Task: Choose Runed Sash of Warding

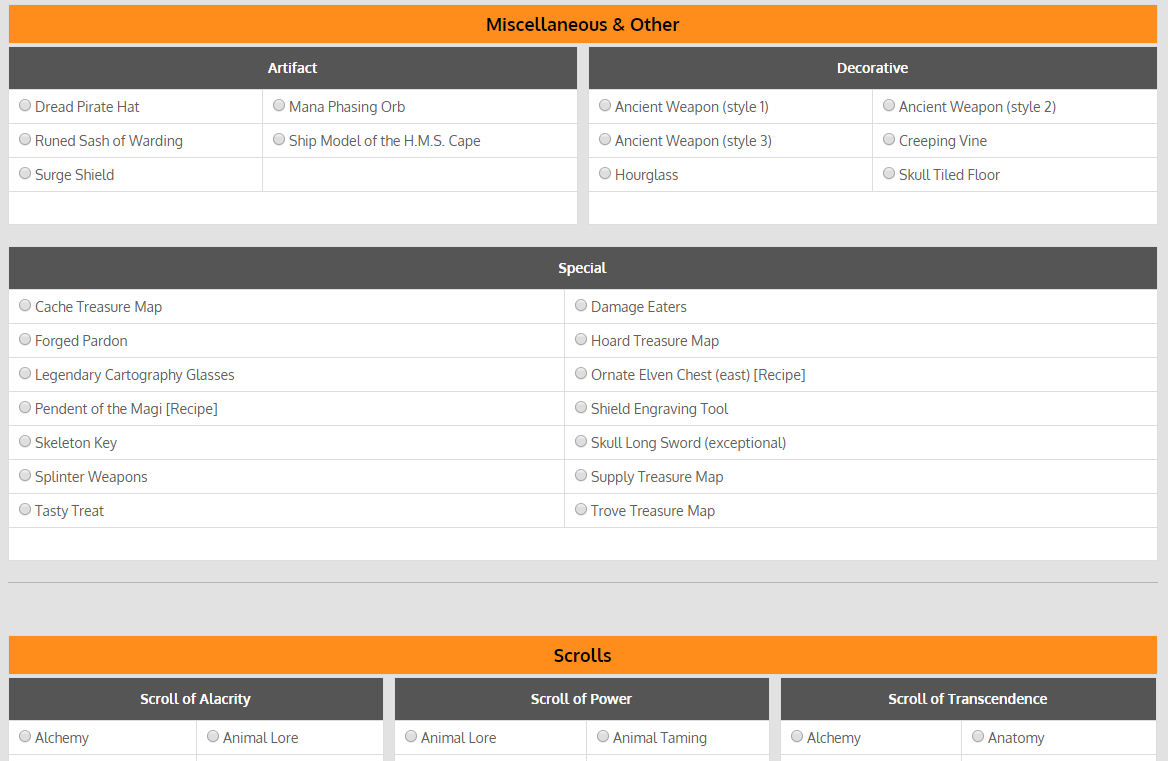Action: [x=25, y=140]
